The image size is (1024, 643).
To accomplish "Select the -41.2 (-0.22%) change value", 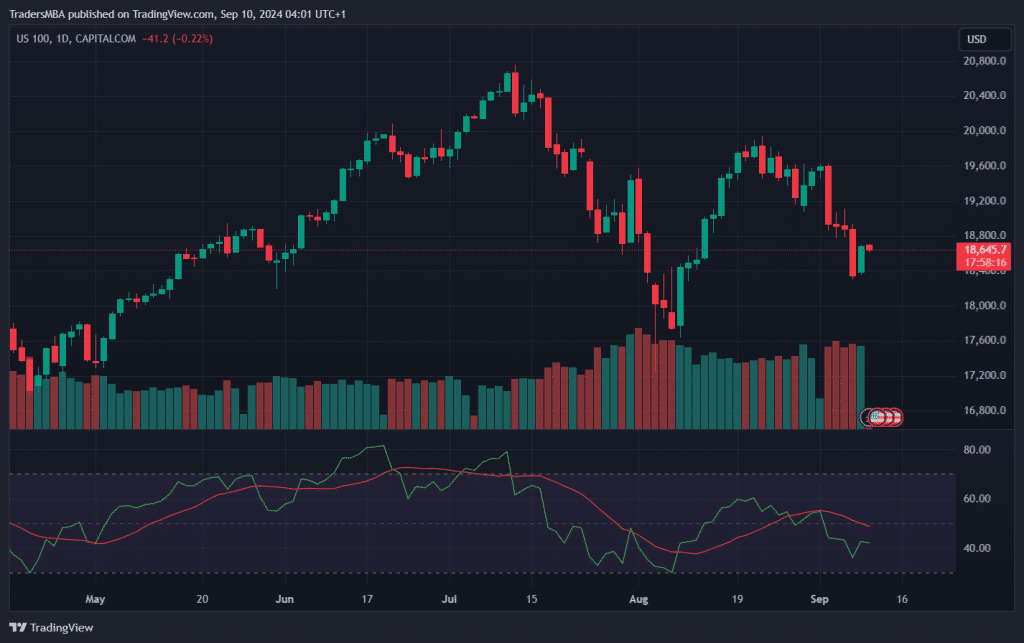I will pos(177,38).
